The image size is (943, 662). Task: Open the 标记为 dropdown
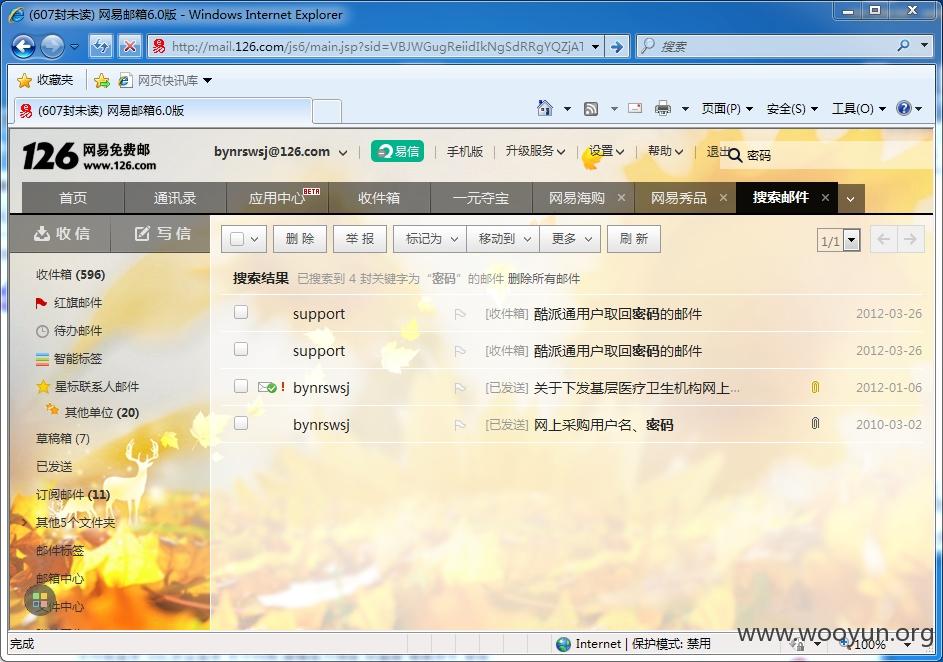(430, 239)
